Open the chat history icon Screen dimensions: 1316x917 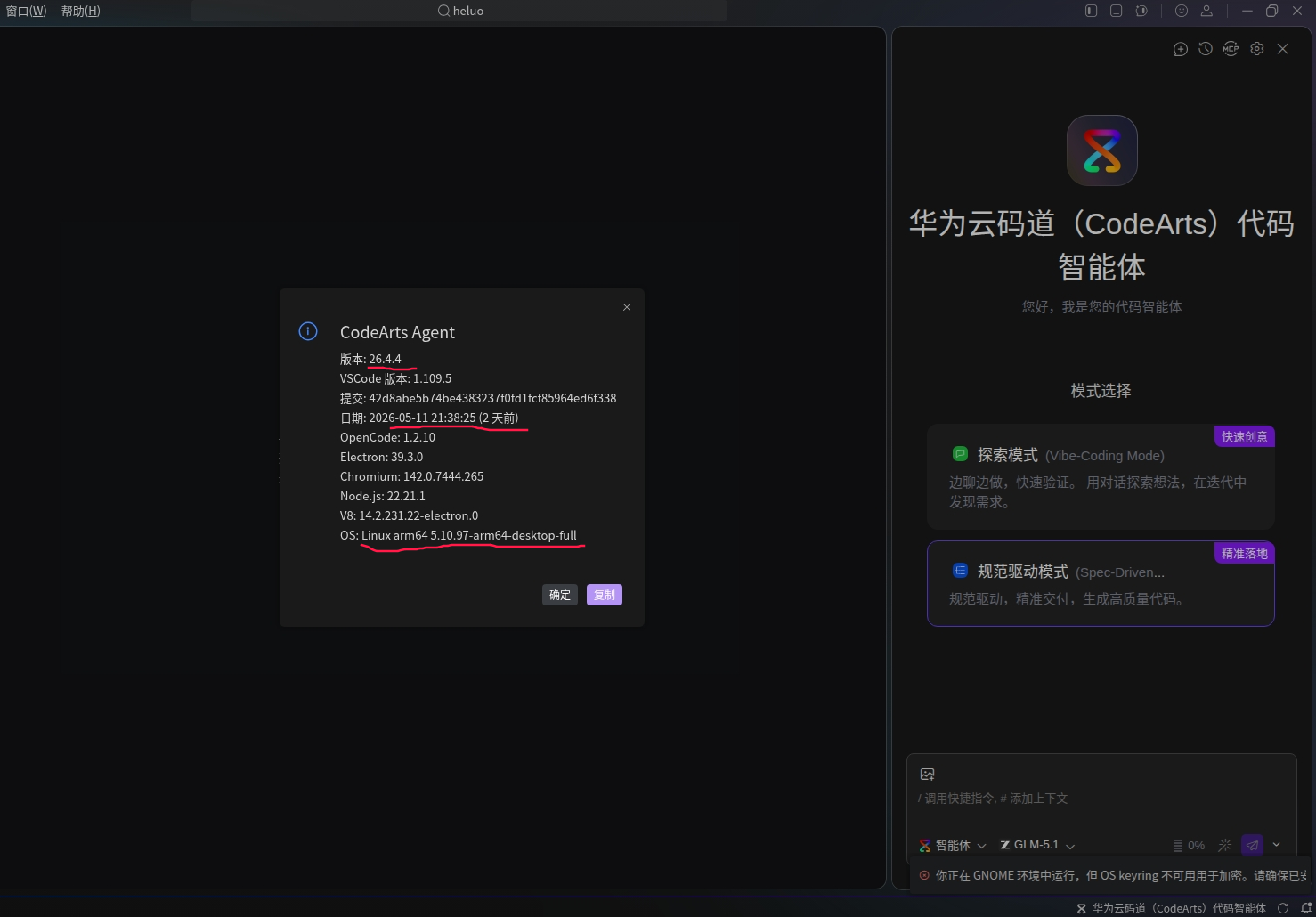coord(1206,49)
